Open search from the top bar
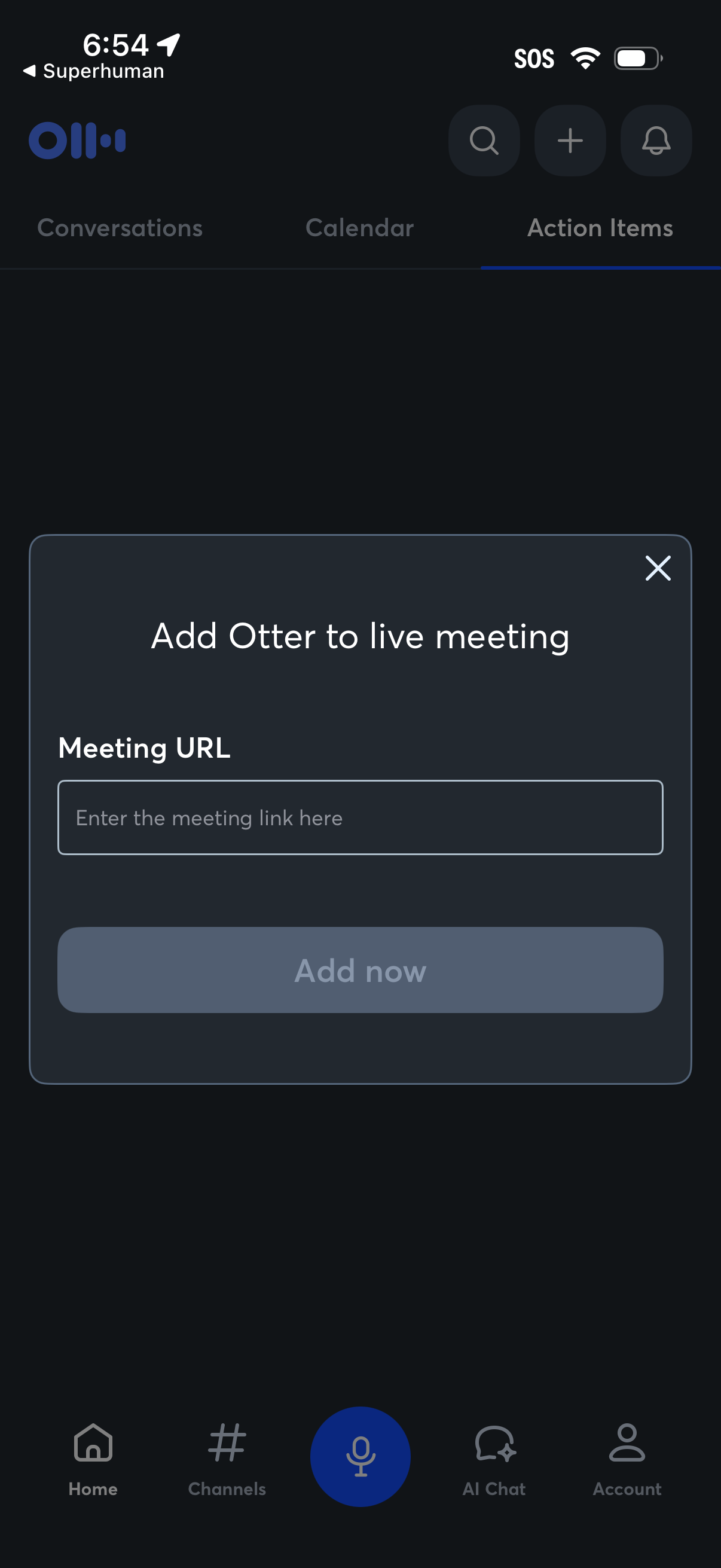721x1568 pixels. coord(484,141)
